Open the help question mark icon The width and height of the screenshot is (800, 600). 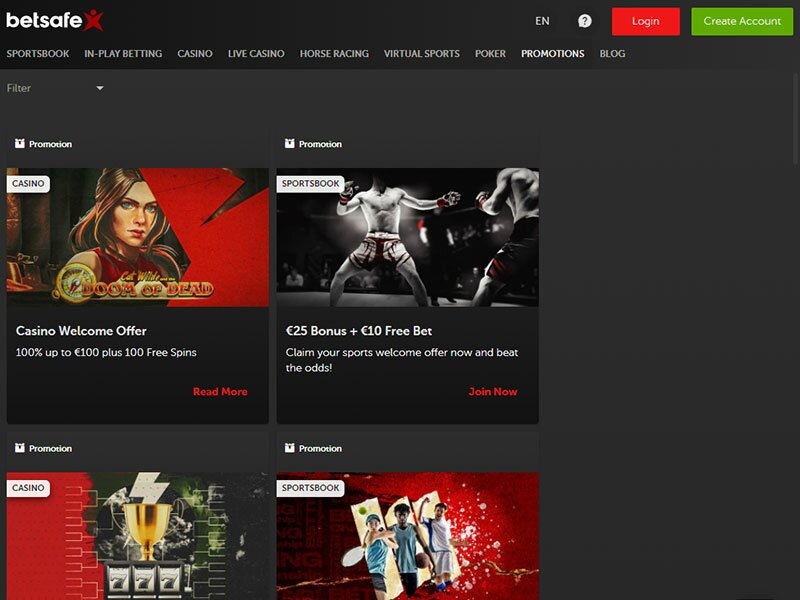click(x=583, y=20)
